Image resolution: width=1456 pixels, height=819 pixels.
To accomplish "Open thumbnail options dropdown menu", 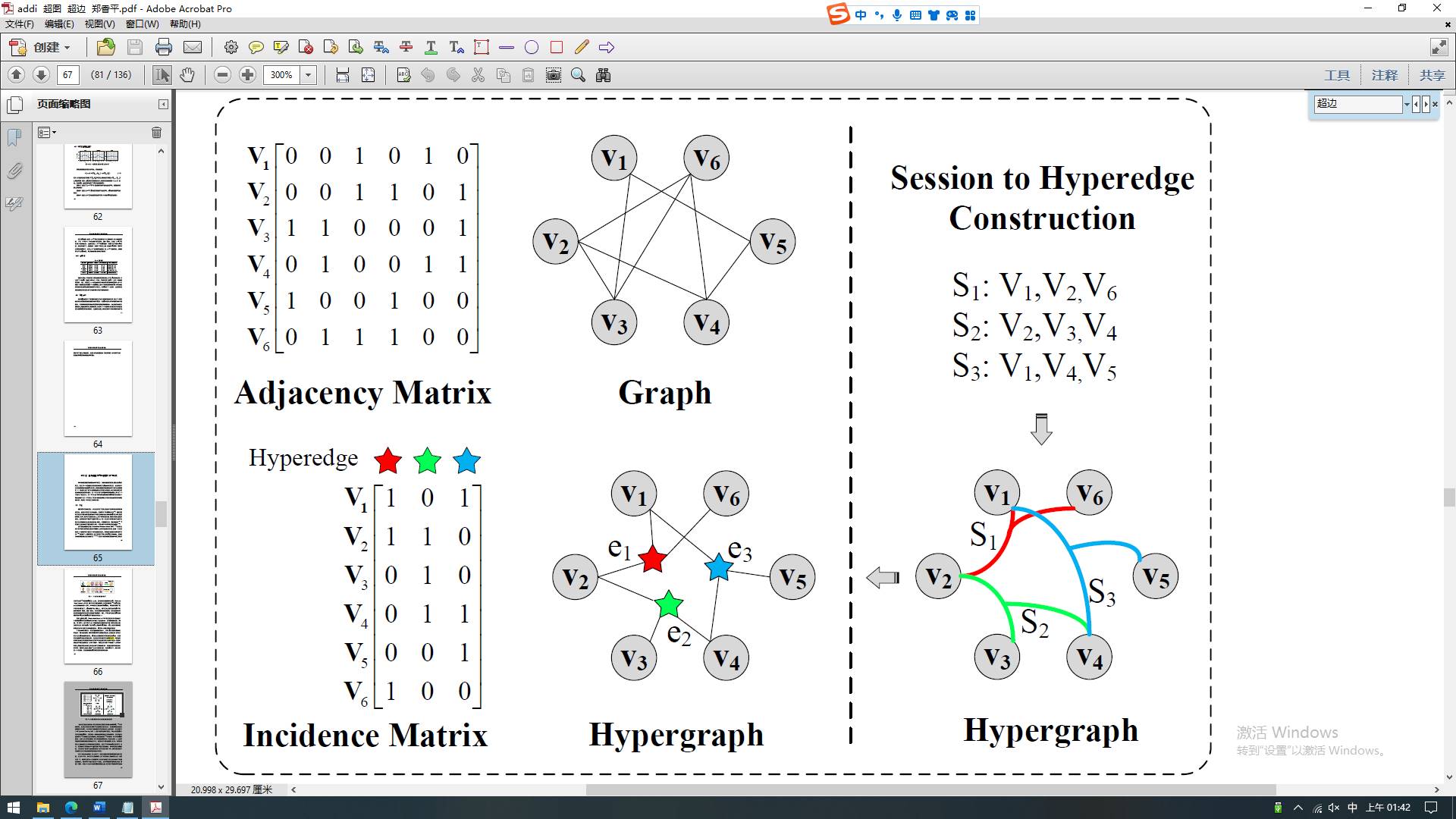I will [x=47, y=133].
